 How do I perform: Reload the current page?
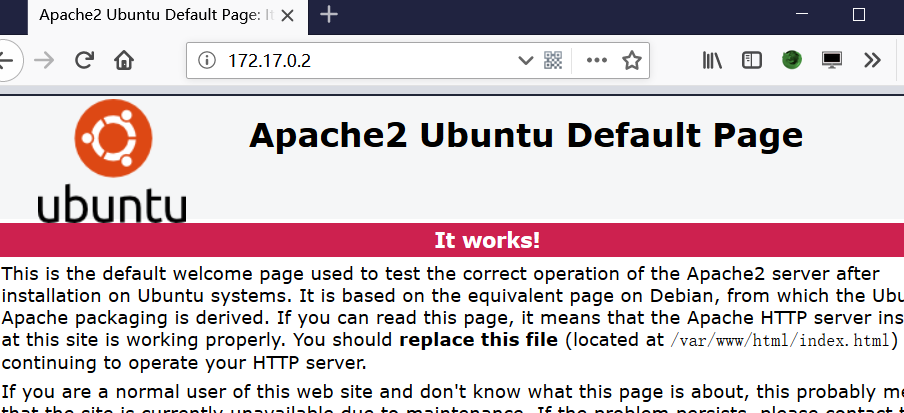(85, 60)
